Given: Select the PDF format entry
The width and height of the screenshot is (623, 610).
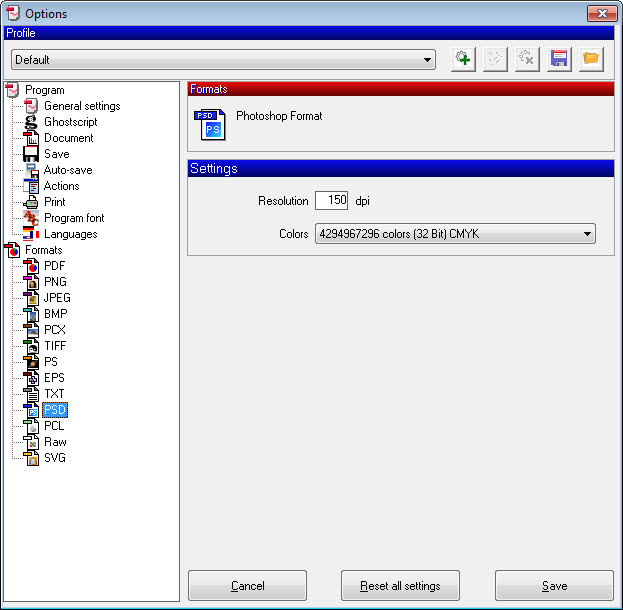Looking at the screenshot, I should click(54, 266).
